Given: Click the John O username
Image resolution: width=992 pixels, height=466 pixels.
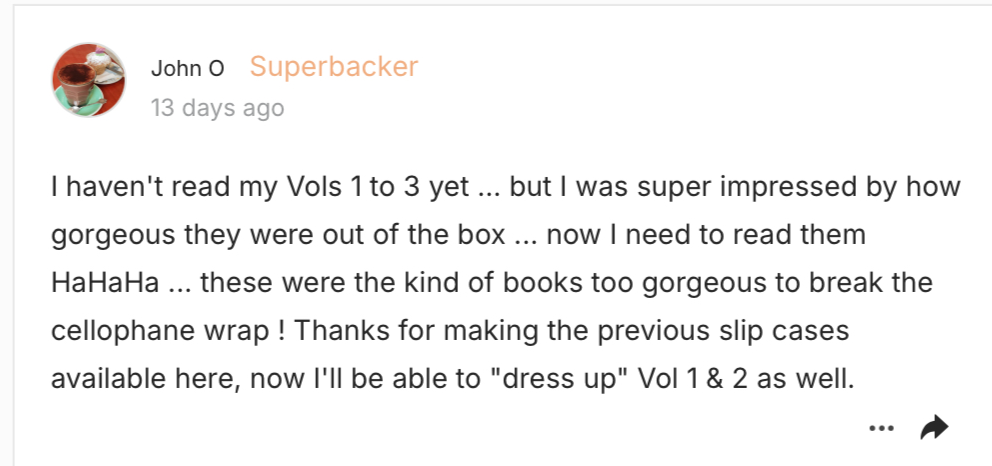Looking at the screenshot, I should coord(187,68).
